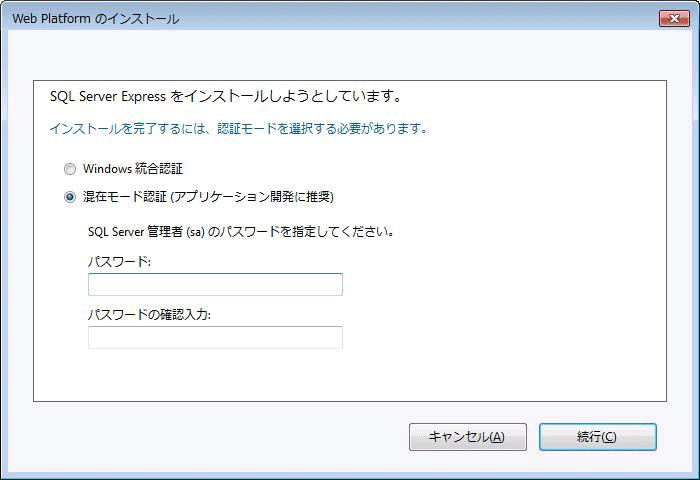This screenshot has height=480, width=700.
Task: Focus the パスワード input field
Action: pos(215,284)
